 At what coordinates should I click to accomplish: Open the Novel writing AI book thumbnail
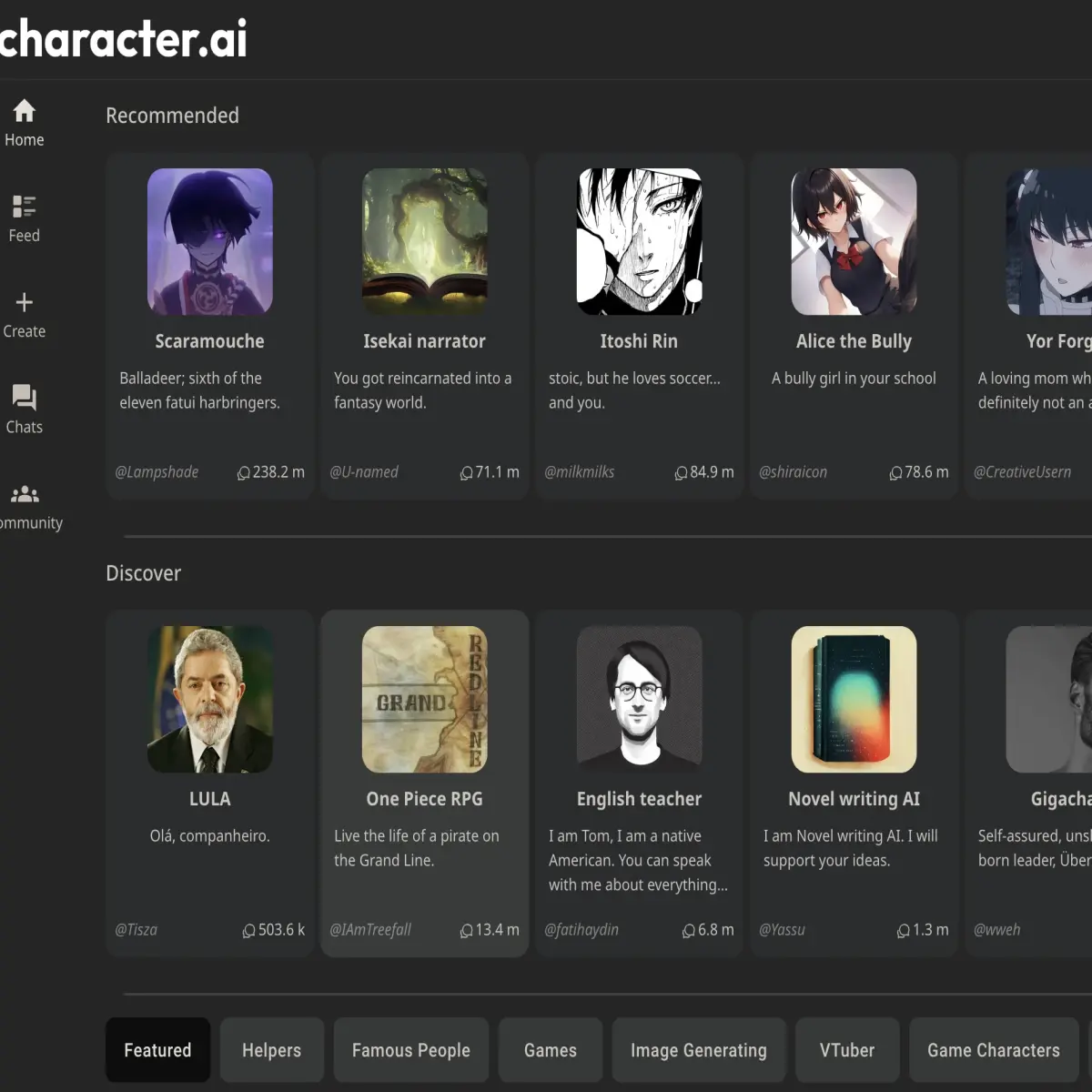(x=854, y=699)
